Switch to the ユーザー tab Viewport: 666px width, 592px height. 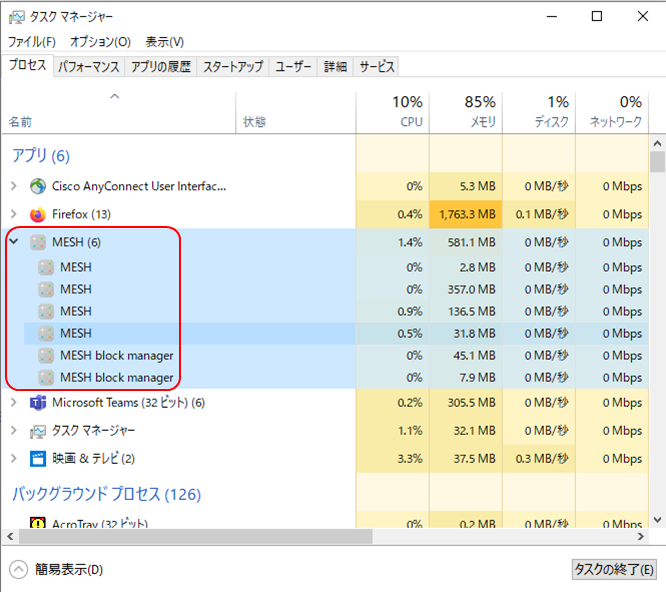coord(293,67)
